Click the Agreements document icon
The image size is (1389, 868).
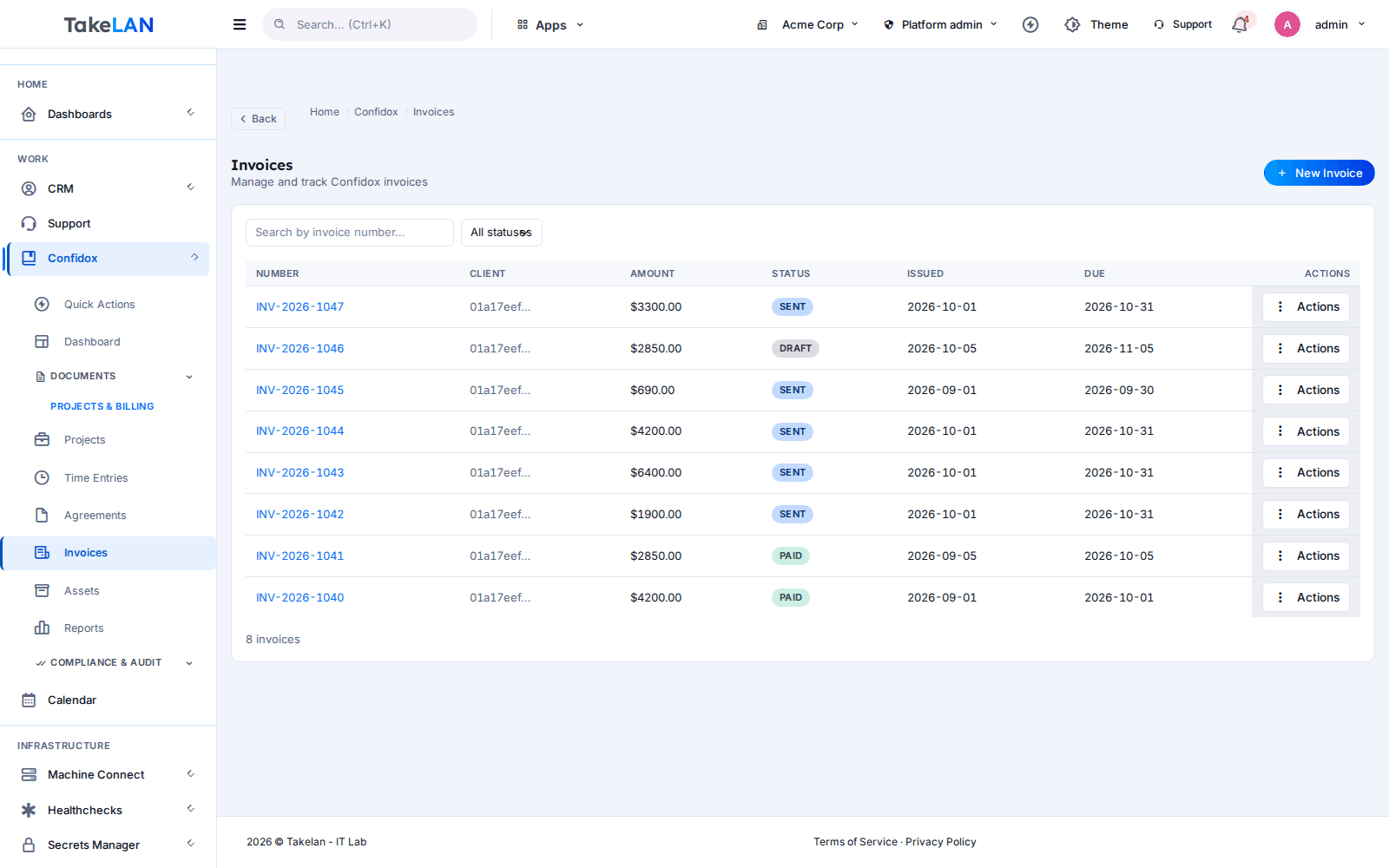point(42,515)
